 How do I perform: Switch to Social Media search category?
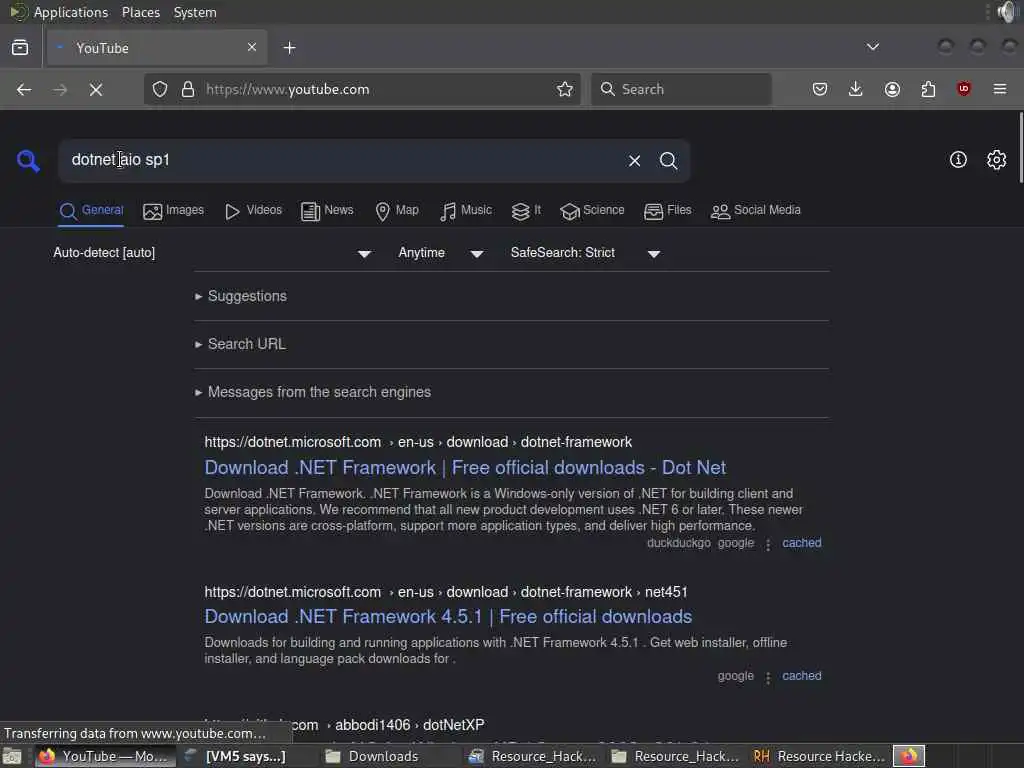[756, 210]
